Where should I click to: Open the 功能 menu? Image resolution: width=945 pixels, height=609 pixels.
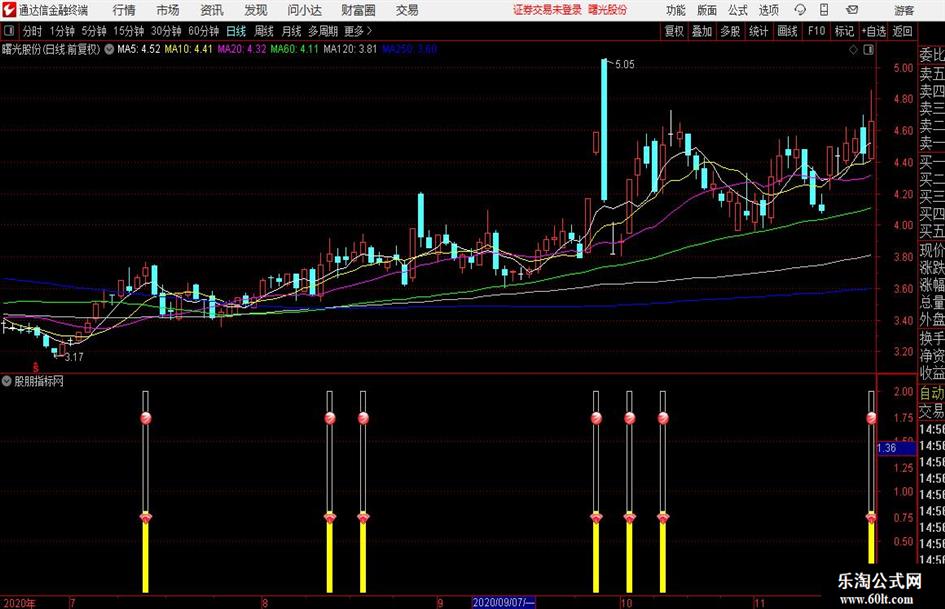pyautogui.click(x=676, y=10)
